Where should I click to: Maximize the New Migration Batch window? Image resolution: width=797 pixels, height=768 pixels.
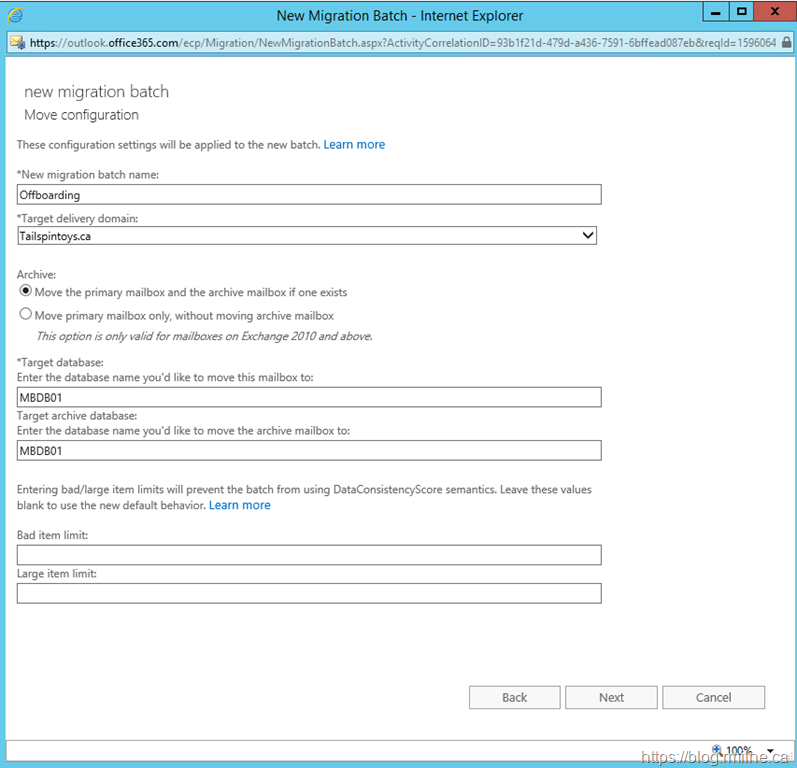pyautogui.click(x=742, y=11)
